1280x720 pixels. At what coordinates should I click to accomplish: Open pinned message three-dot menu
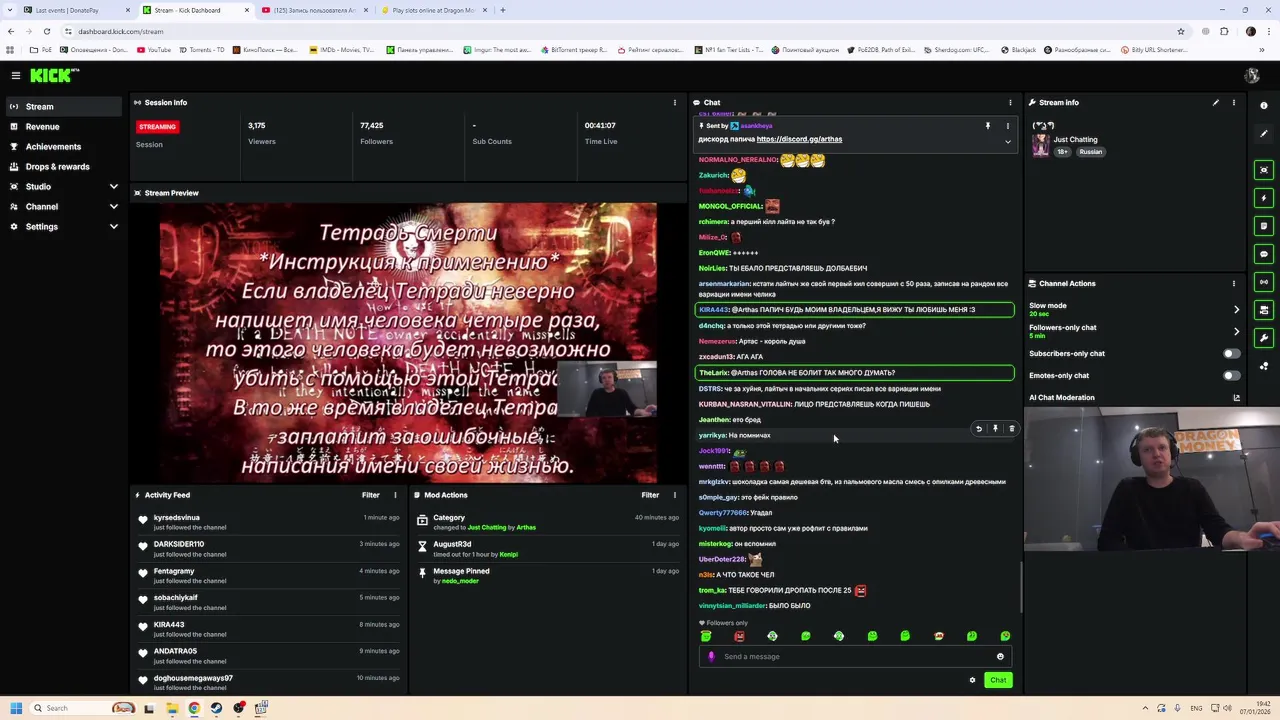point(1008,126)
